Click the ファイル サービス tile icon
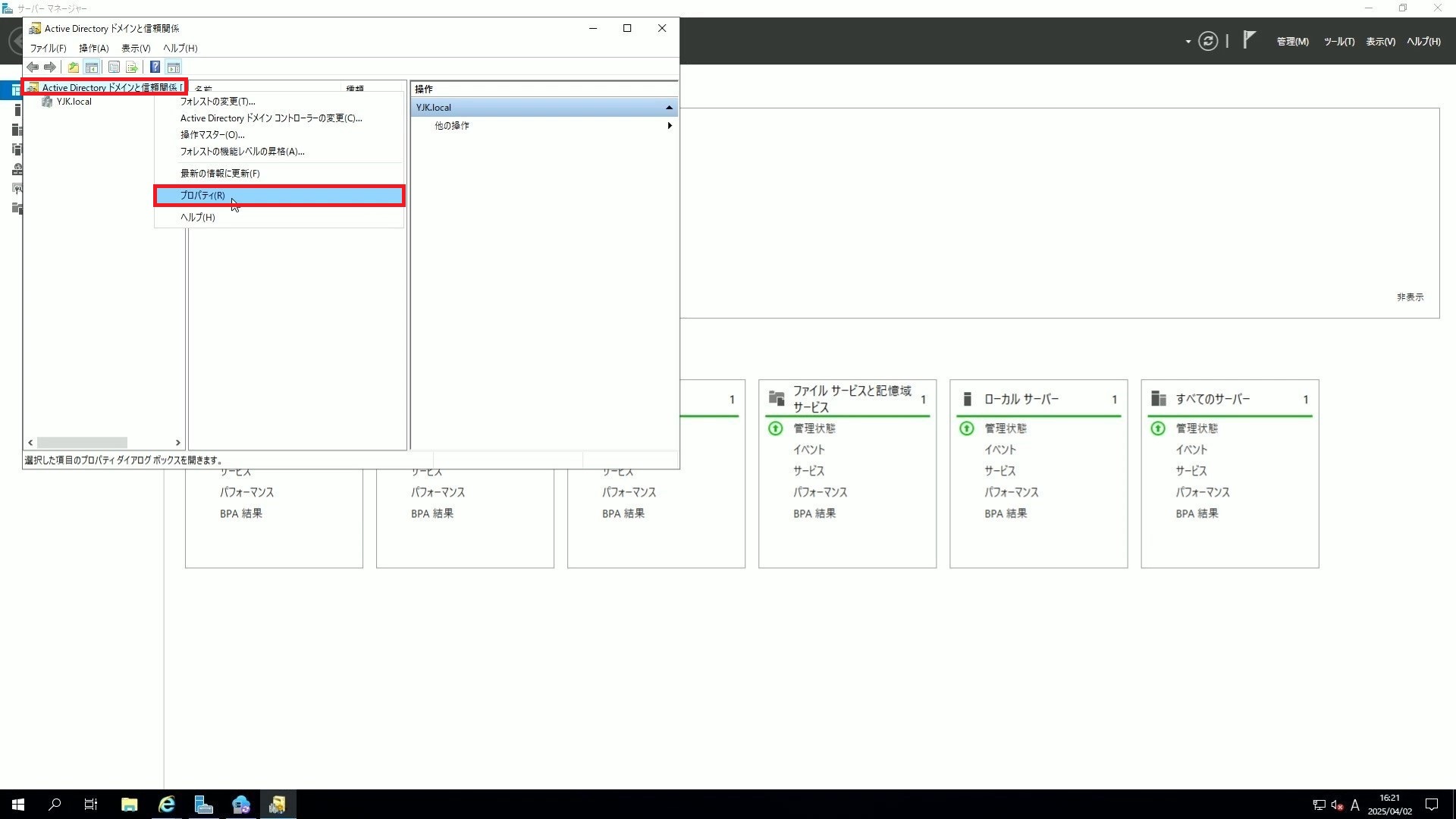The width and height of the screenshot is (1456, 819). coord(776,398)
